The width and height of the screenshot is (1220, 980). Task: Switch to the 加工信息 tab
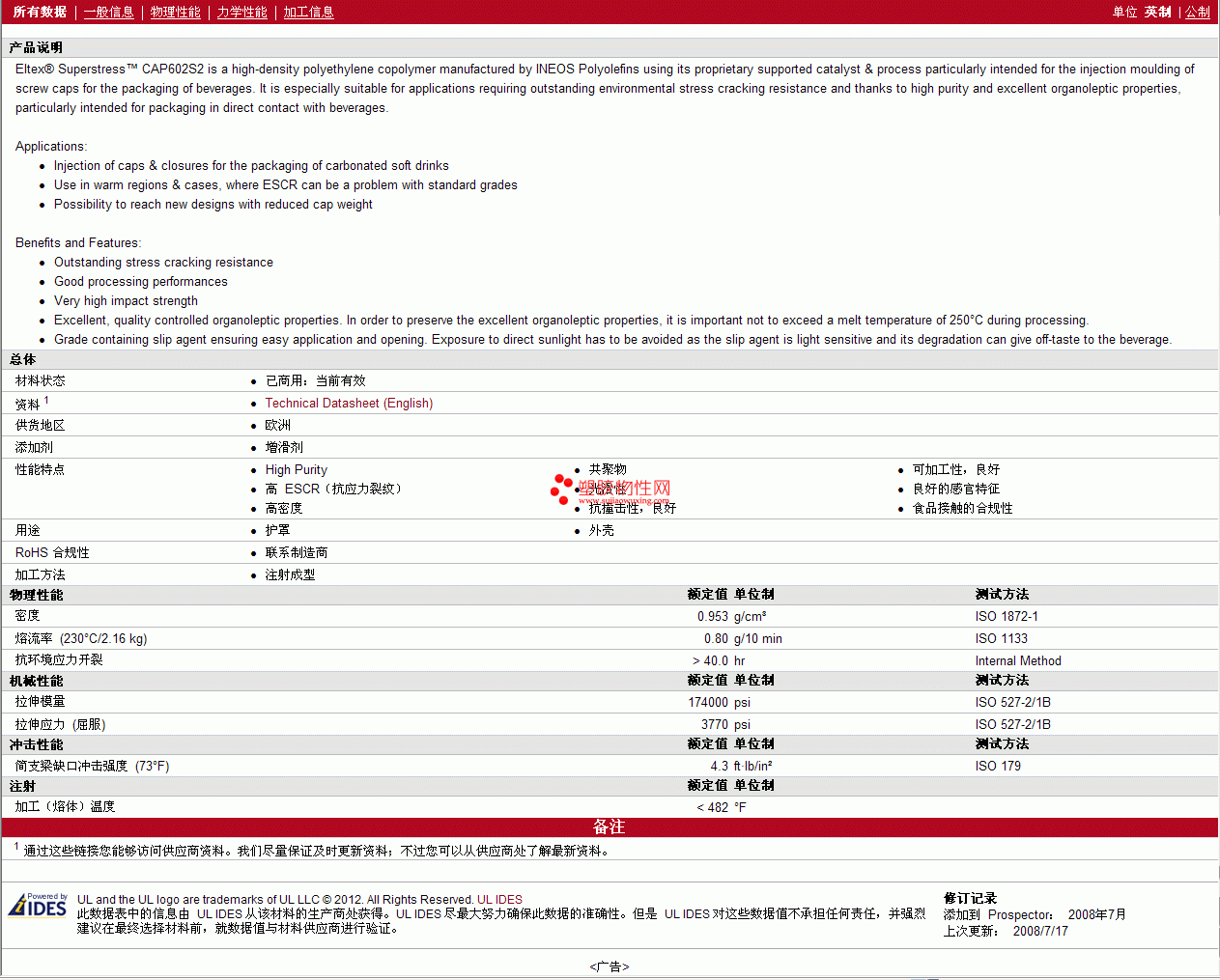[308, 12]
